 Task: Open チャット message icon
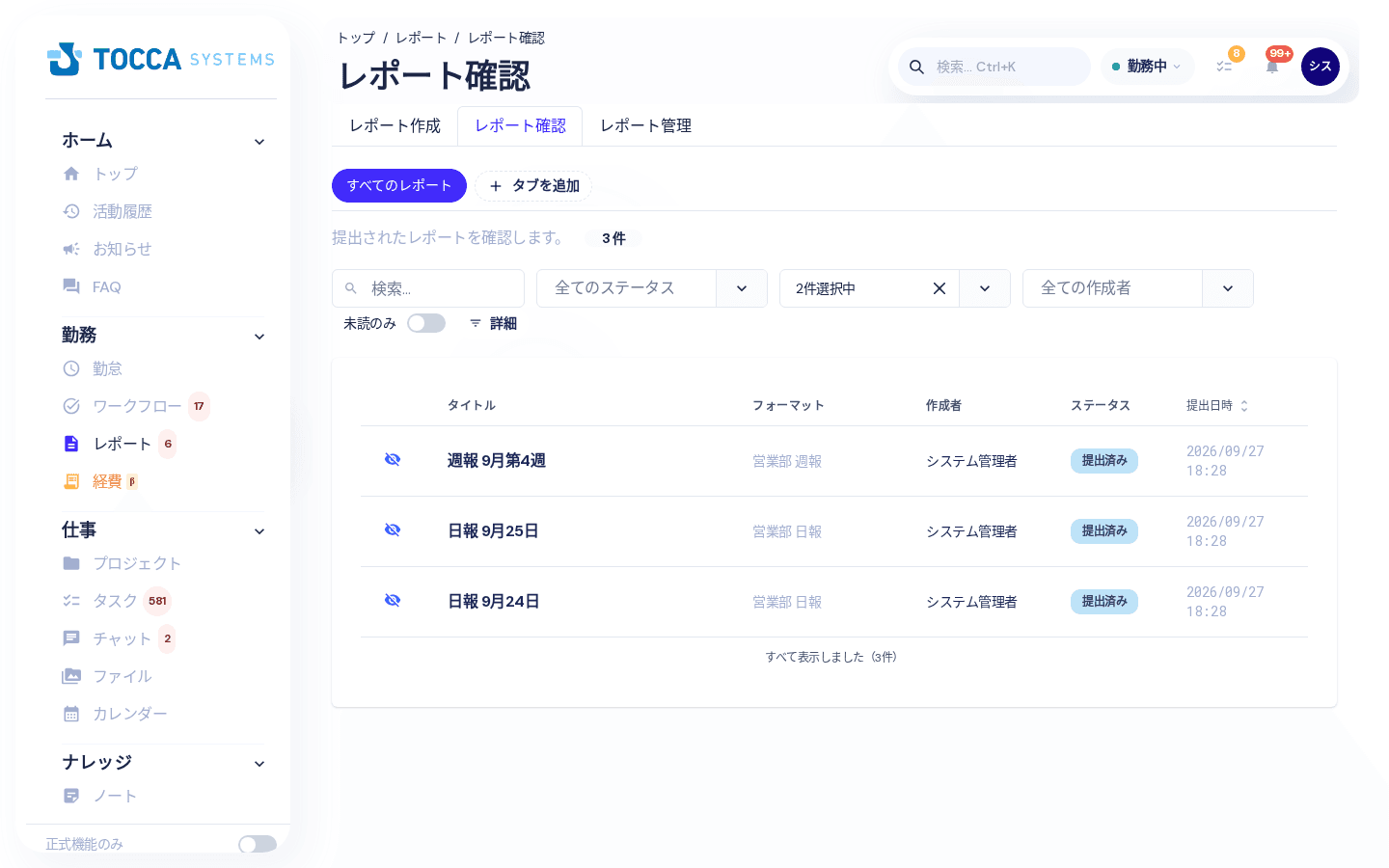(x=71, y=638)
